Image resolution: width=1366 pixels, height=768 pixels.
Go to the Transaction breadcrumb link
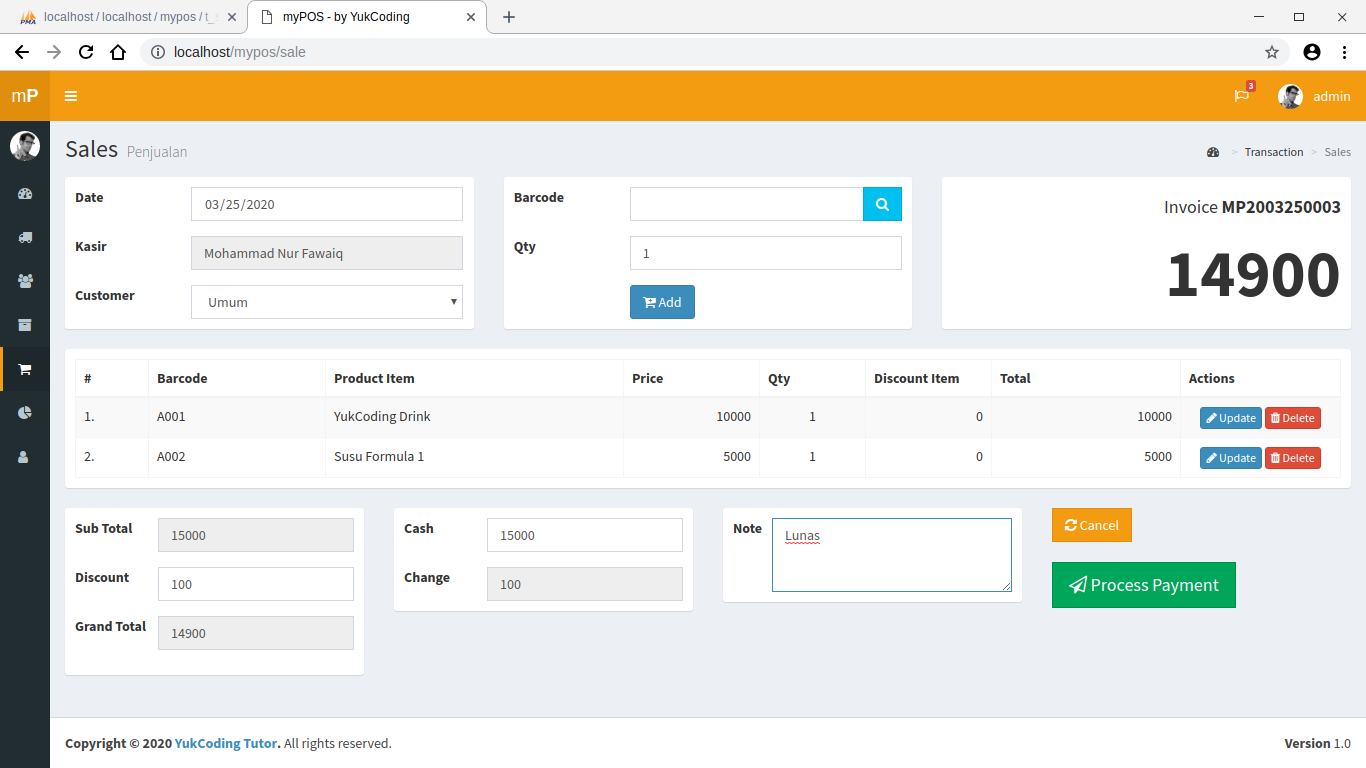[x=1273, y=152]
